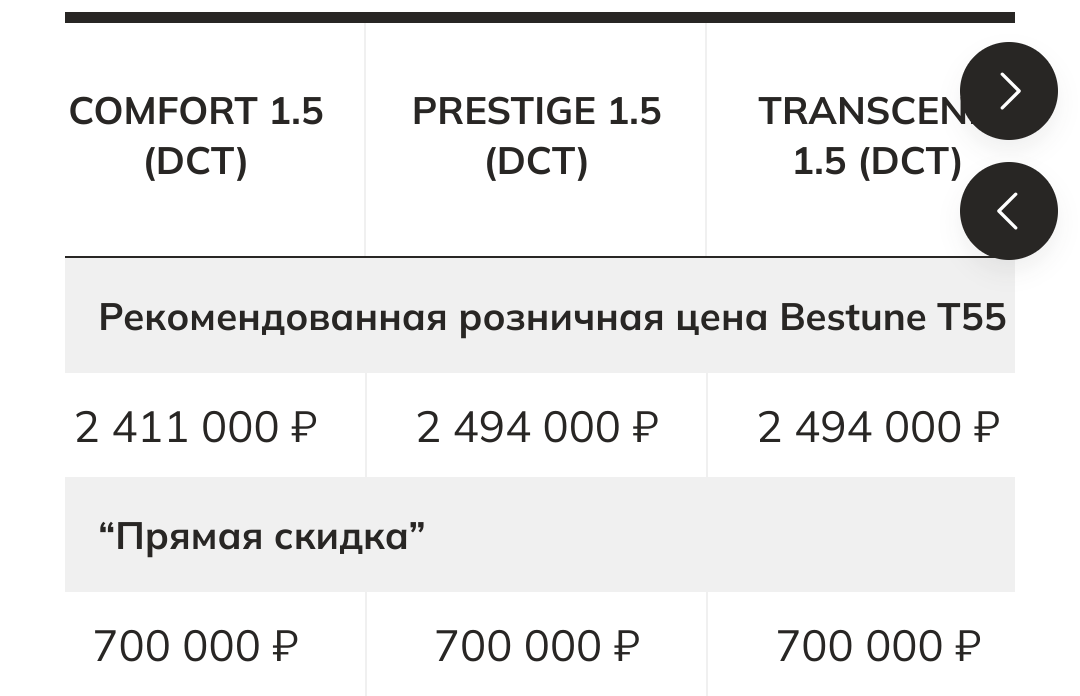This screenshot has width=1080, height=696.
Task: Click the right arrow to show next trims
Action: coord(1008,91)
